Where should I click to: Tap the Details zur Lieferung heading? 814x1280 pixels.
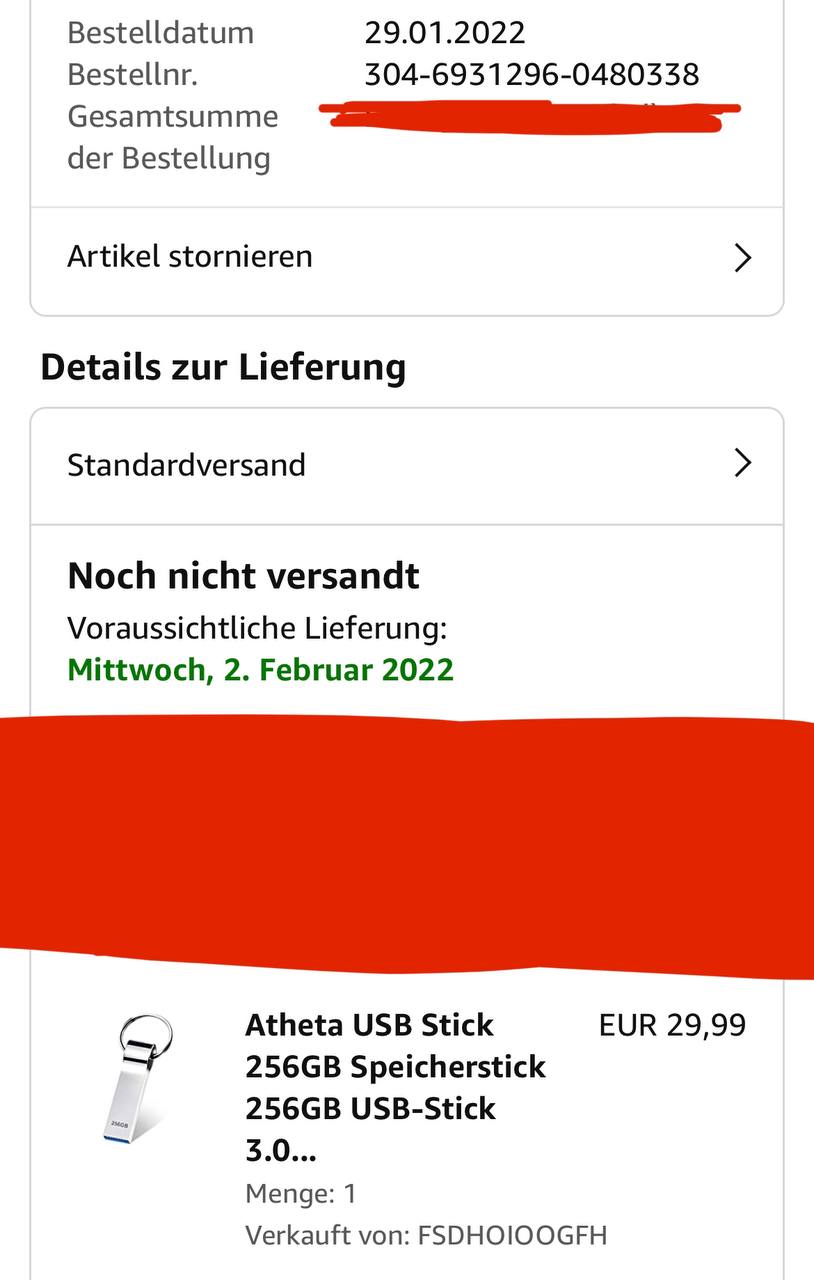(223, 367)
